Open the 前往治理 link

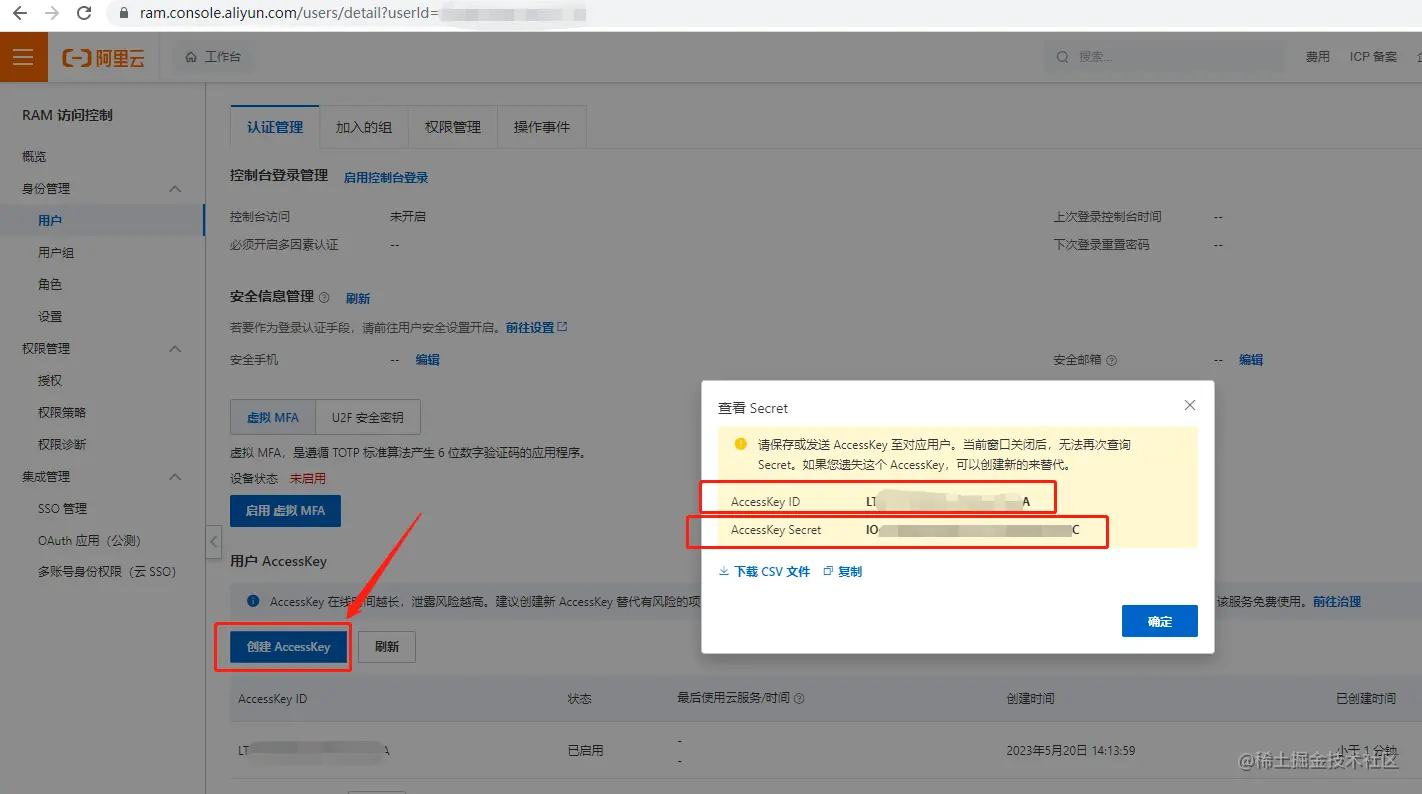pos(1337,602)
